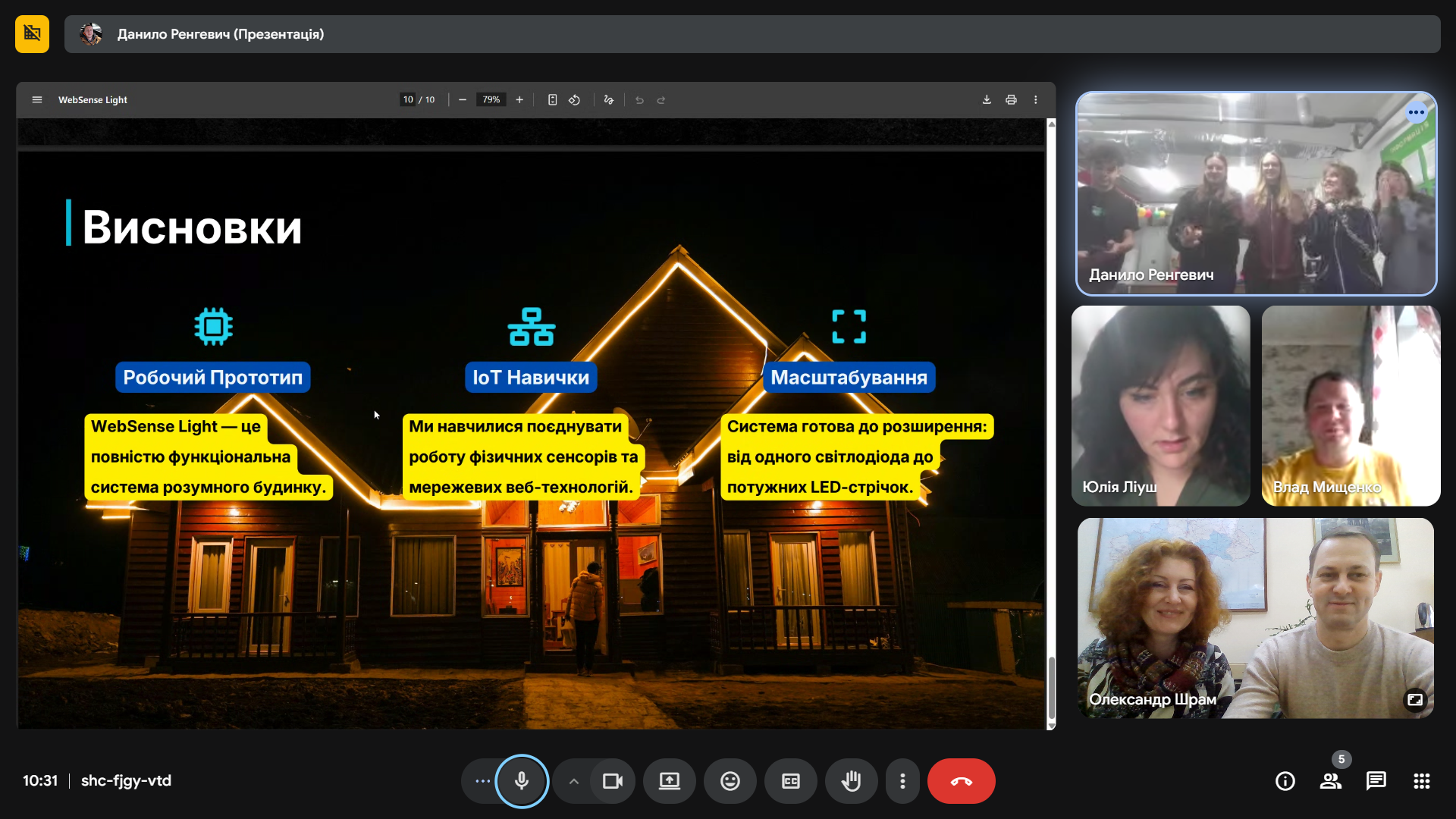Open the meeting details info icon

(x=1285, y=780)
